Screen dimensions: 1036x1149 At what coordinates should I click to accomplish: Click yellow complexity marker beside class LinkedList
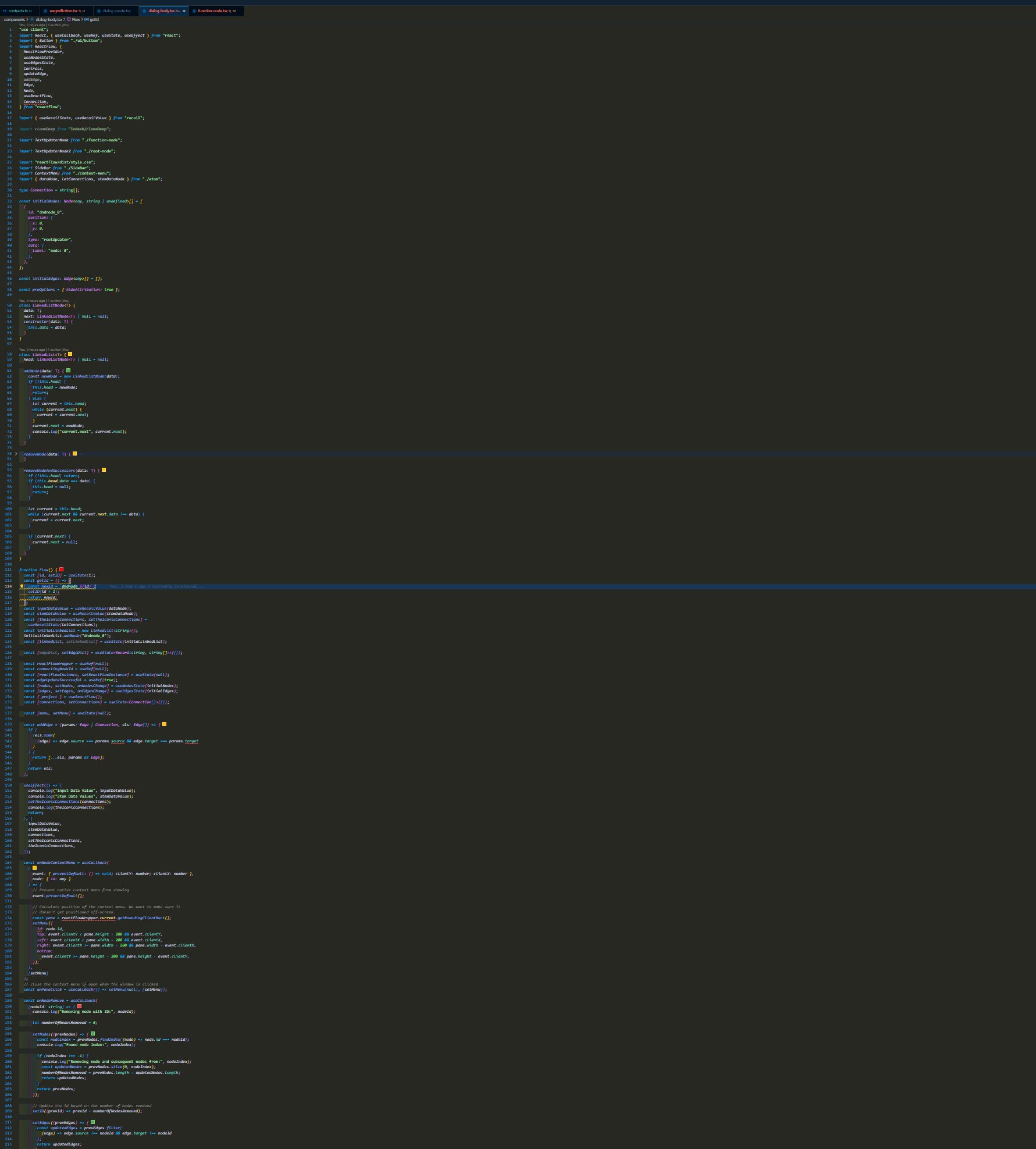coord(70,354)
